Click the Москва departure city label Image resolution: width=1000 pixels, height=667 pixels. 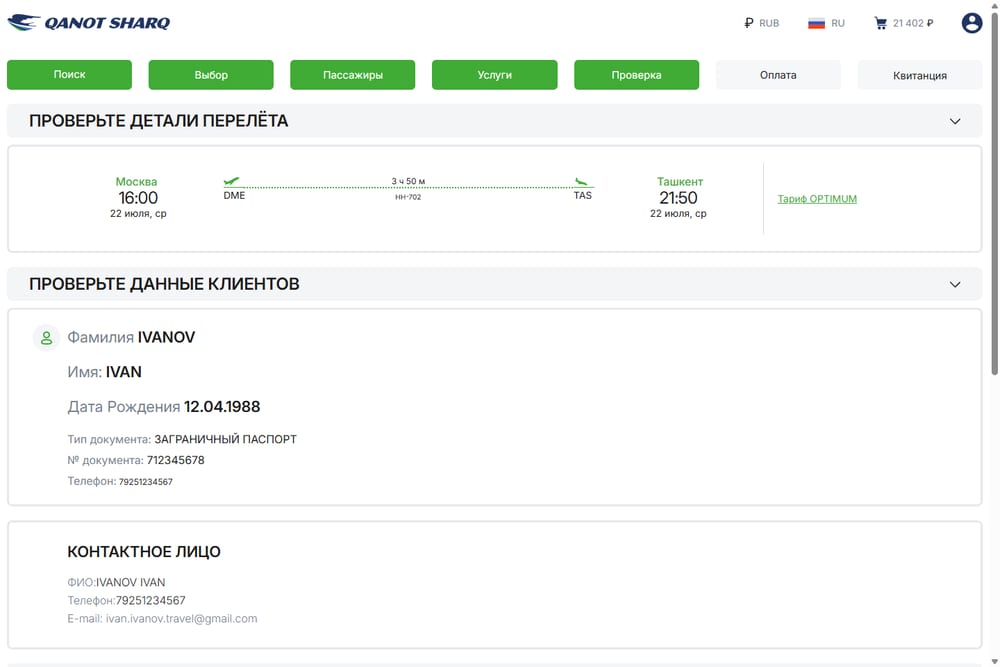136,182
